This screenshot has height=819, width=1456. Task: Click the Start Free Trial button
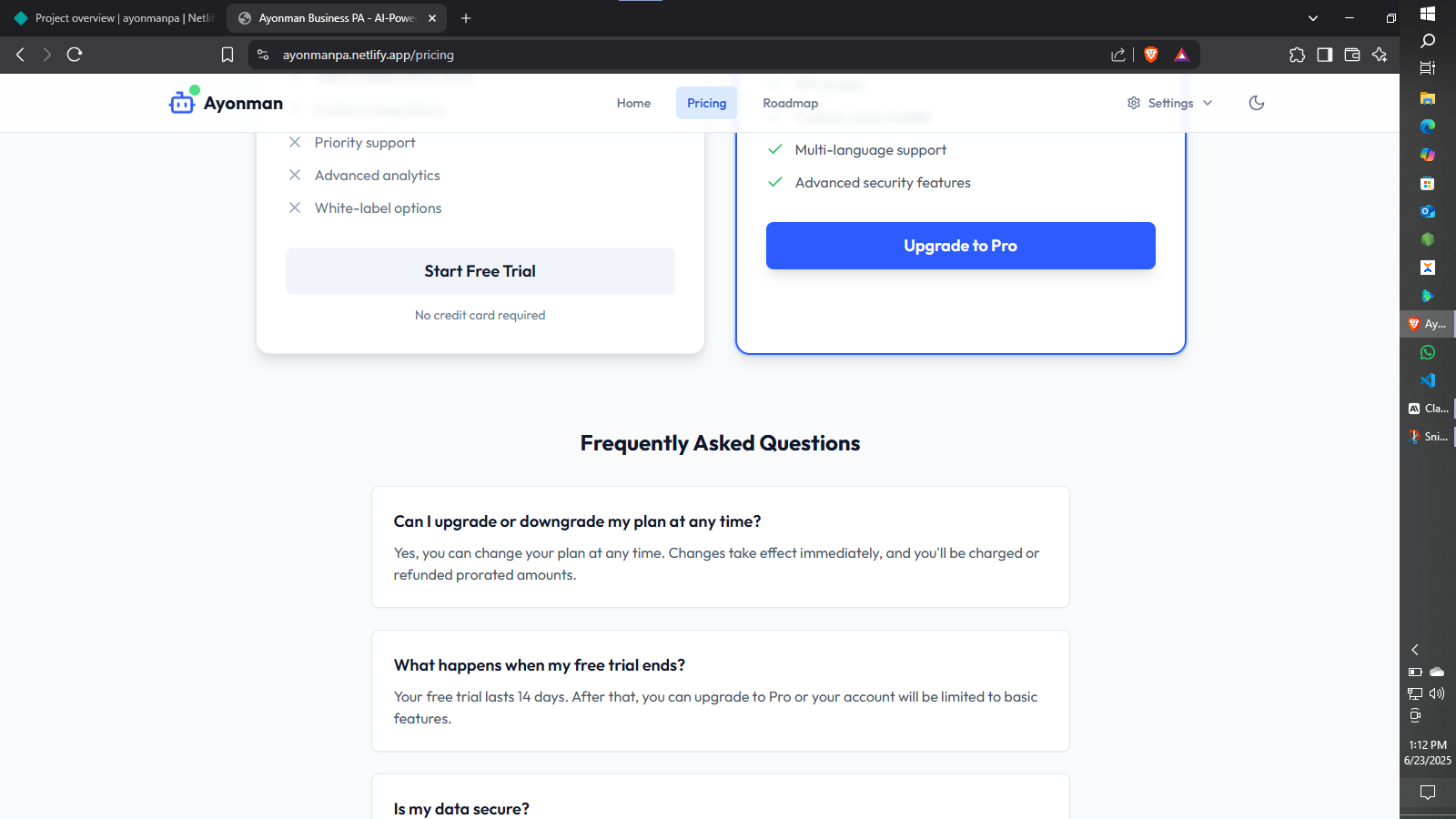480,271
